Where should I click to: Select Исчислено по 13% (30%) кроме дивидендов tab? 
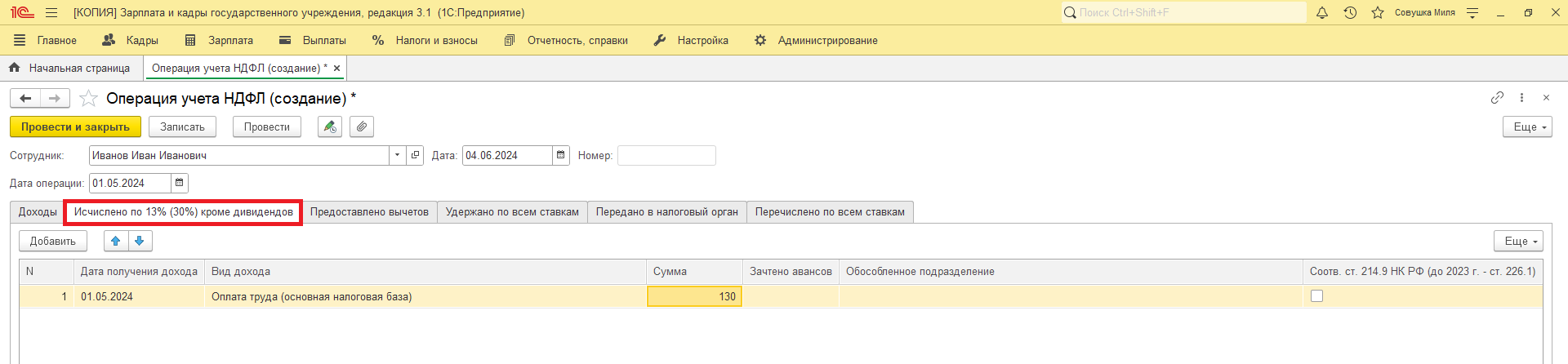[x=184, y=212]
